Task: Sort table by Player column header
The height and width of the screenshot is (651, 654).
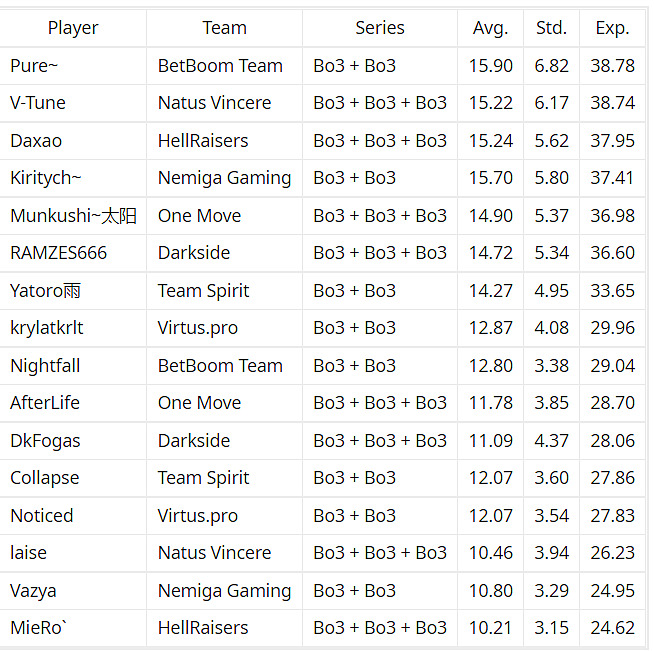Action: [73, 28]
